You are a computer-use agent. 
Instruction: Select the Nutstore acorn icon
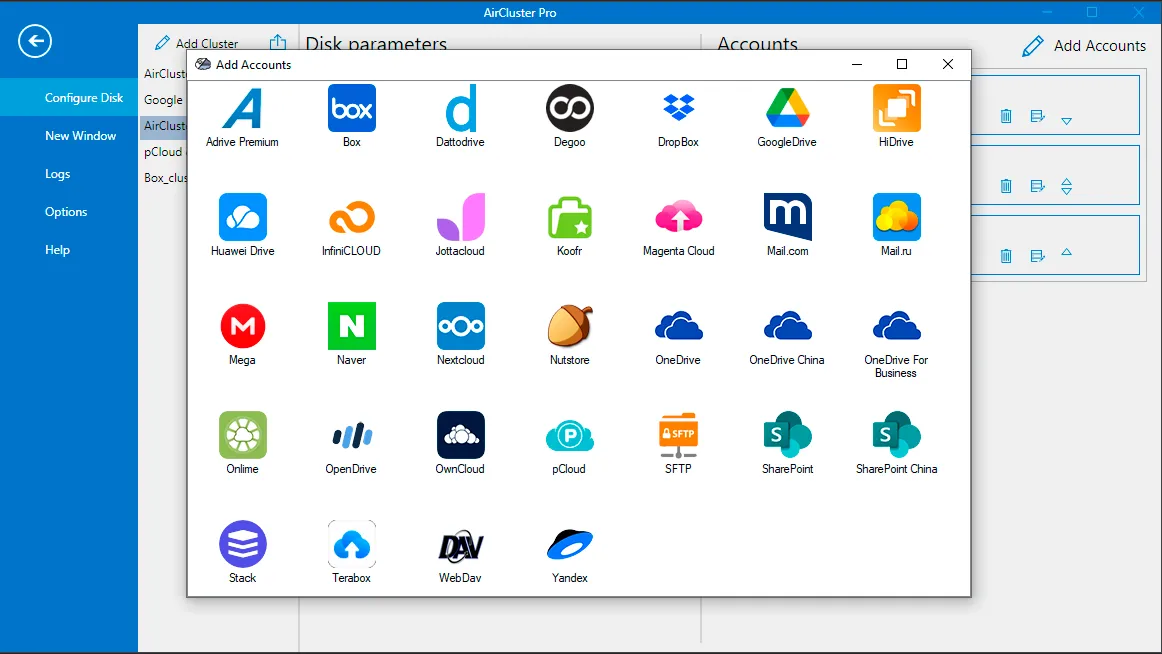pos(569,327)
